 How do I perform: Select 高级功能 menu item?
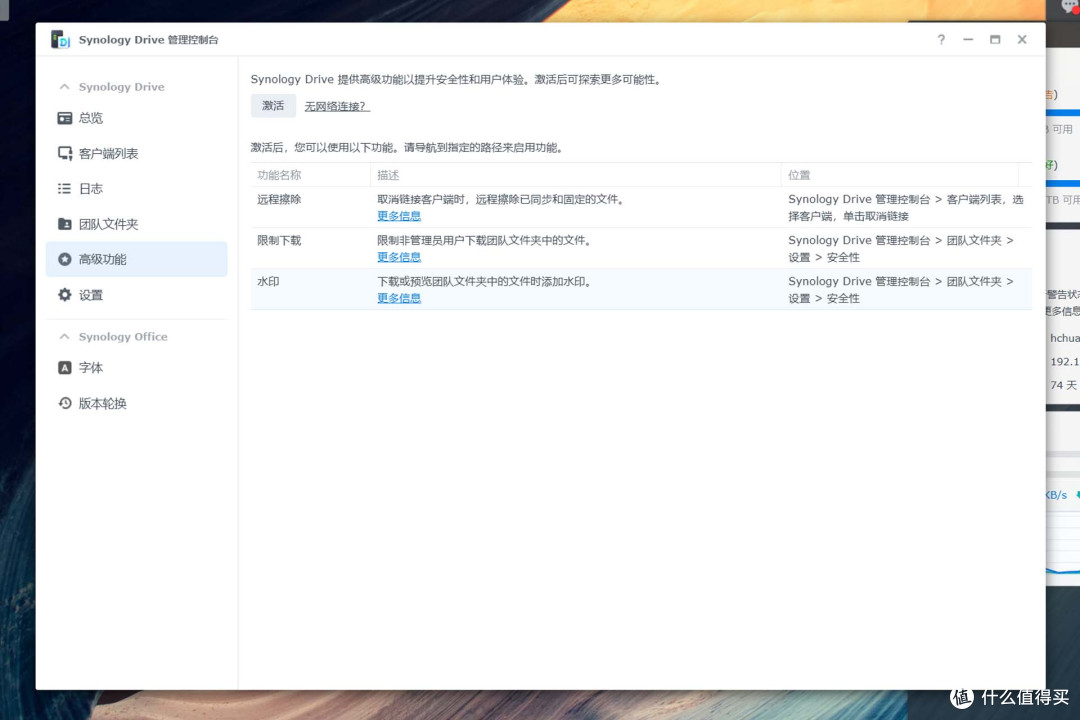136,259
